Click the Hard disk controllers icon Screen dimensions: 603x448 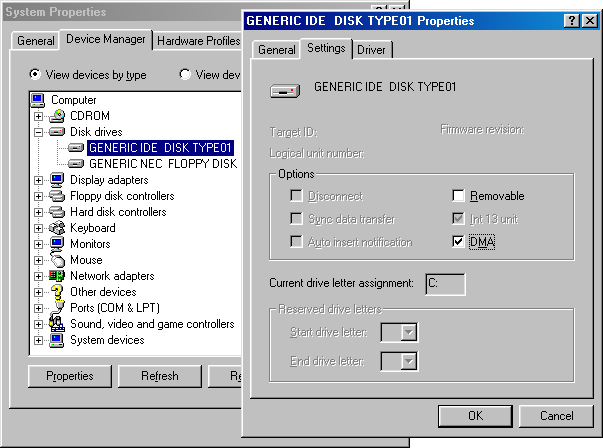[57, 212]
